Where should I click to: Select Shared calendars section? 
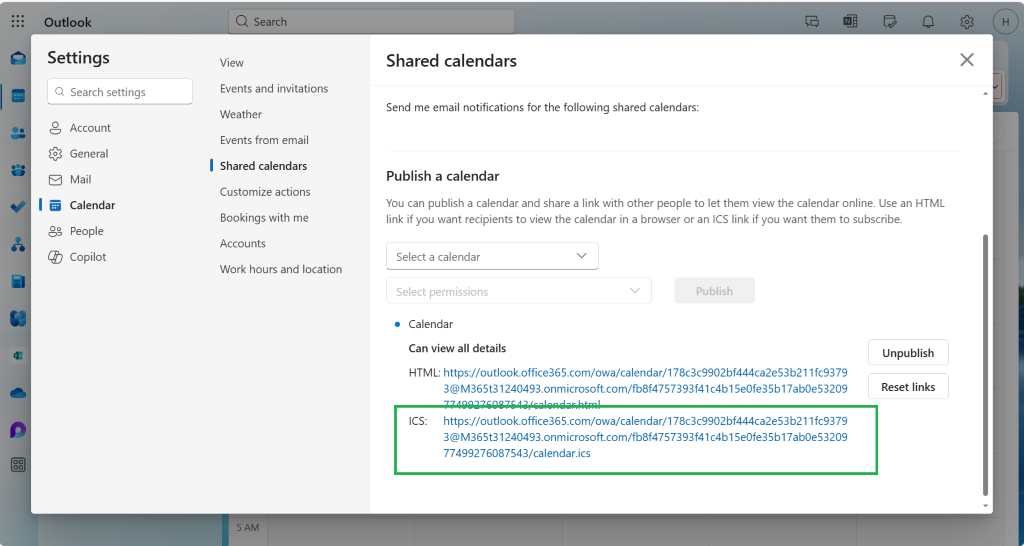(x=263, y=166)
